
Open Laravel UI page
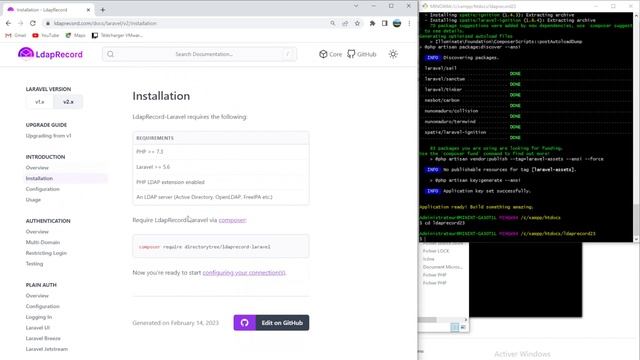click(38, 328)
